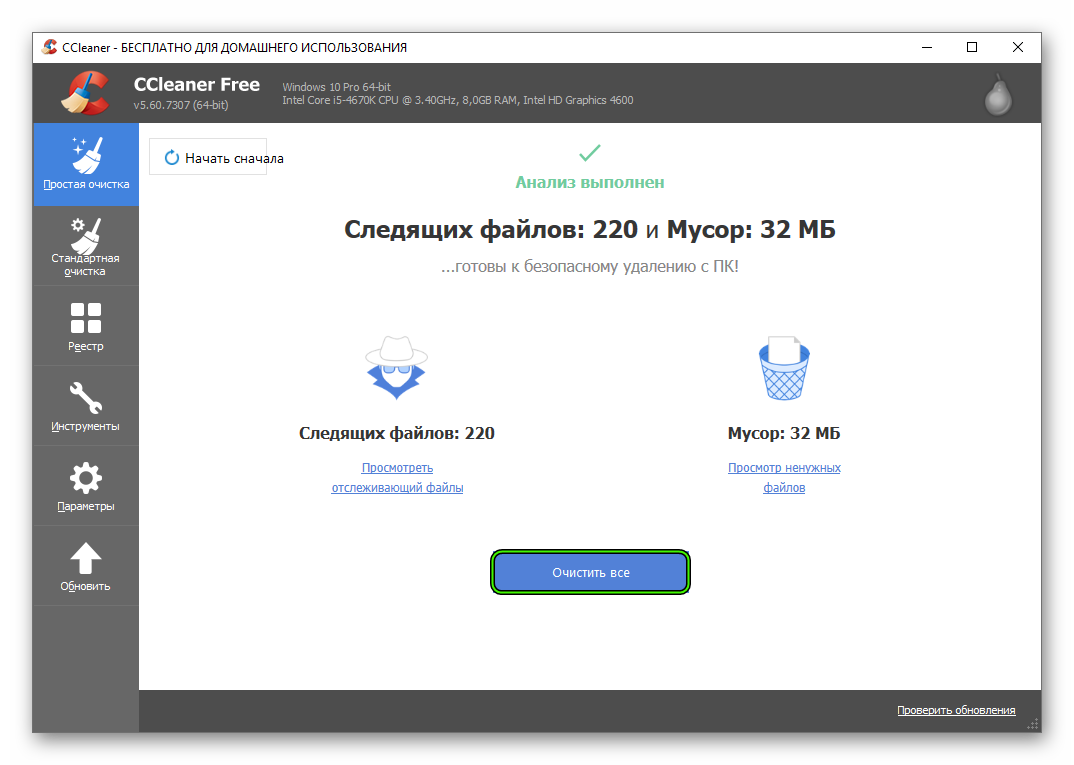Click the pear icon in the header
The height and width of the screenshot is (765, 1074).
coord(997,93)
